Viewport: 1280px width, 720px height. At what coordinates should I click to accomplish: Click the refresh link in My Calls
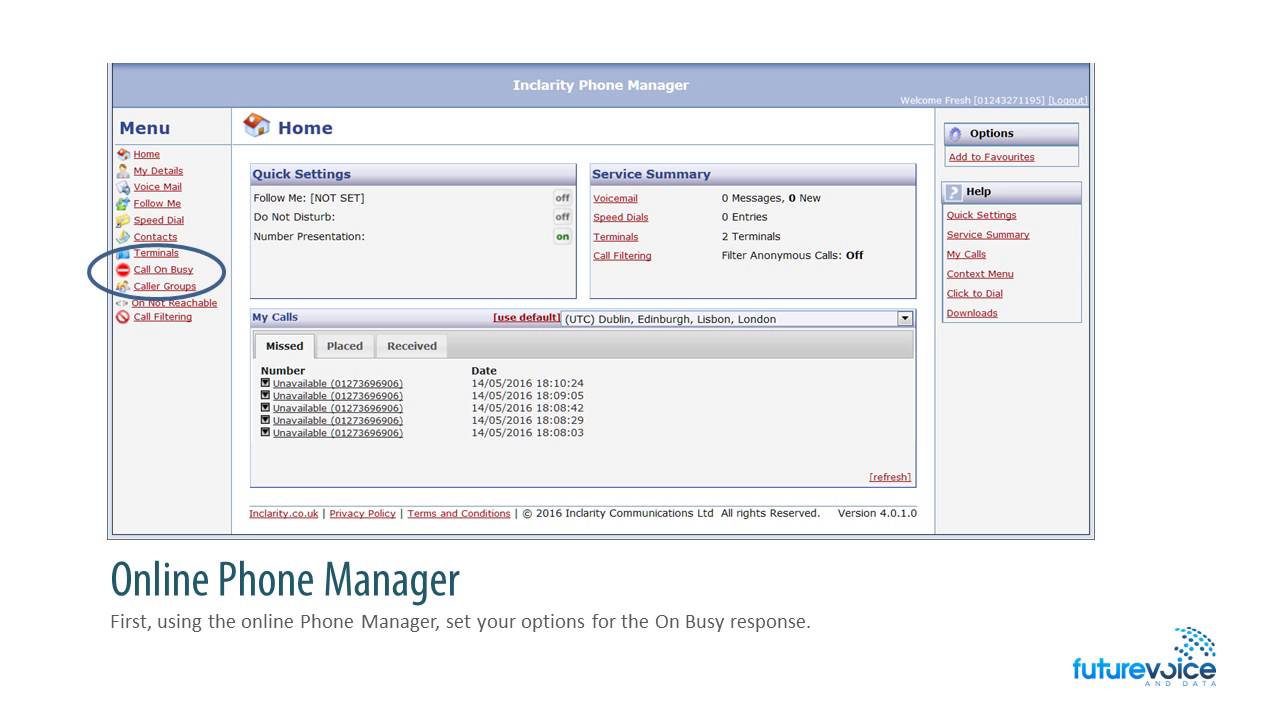(890, 477)
